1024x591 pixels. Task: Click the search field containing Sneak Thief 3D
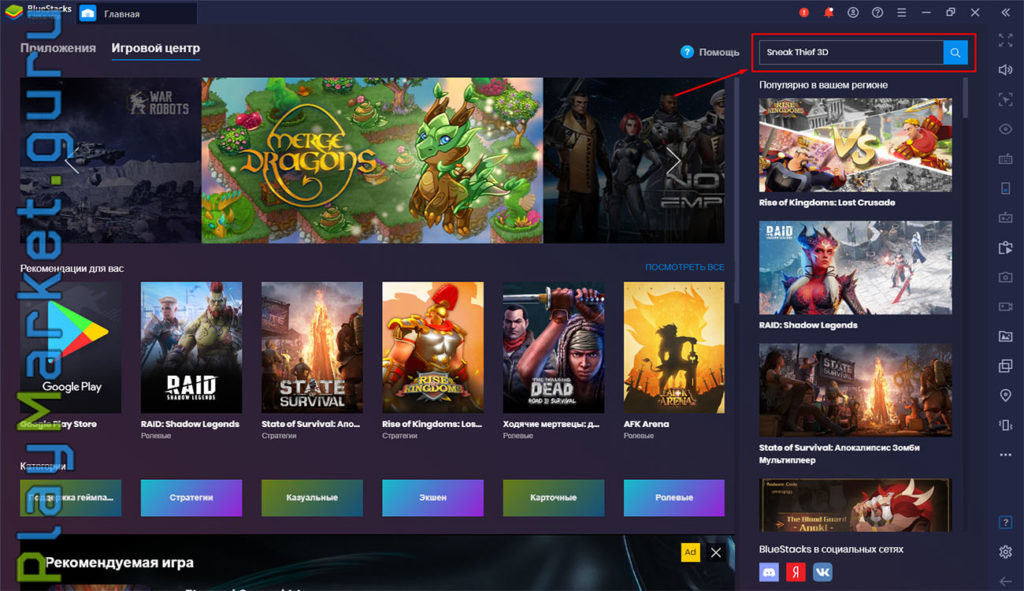851,52
